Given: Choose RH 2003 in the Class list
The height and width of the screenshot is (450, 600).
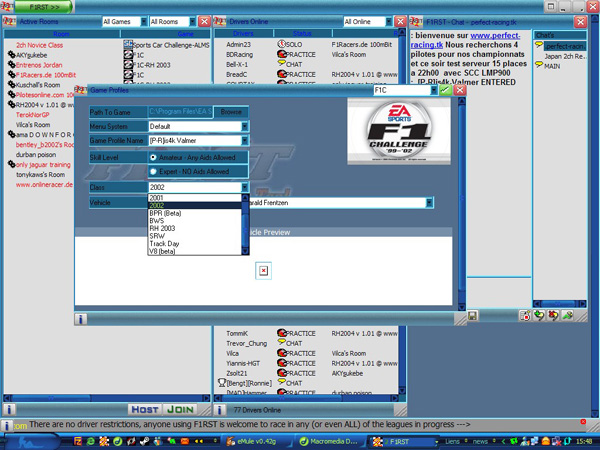Looking at the screenshot, I should pyautogui.click(x=195, y=228).
